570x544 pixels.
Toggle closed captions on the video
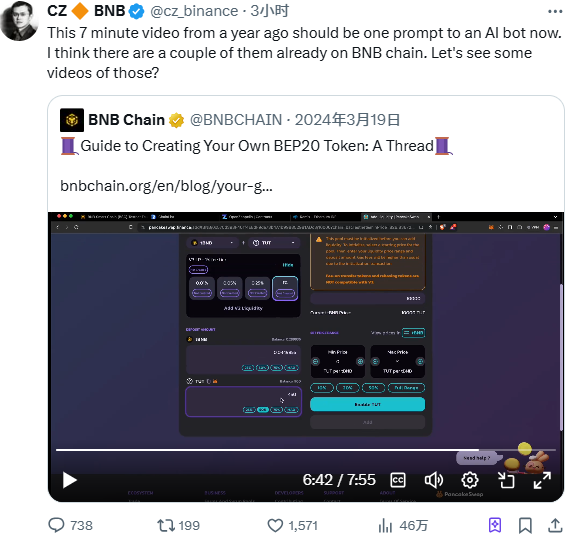(x=398, y=480)
